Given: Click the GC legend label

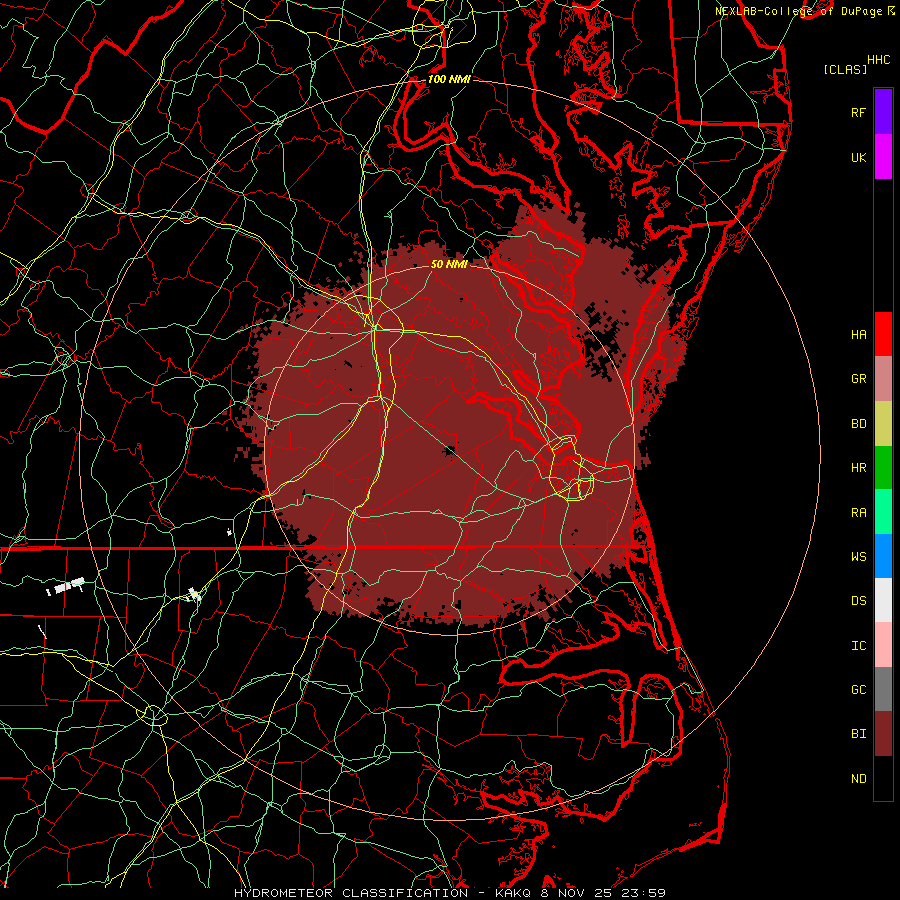Looking at the screenshot, I should pyautogui.click(x=858, y=690).
